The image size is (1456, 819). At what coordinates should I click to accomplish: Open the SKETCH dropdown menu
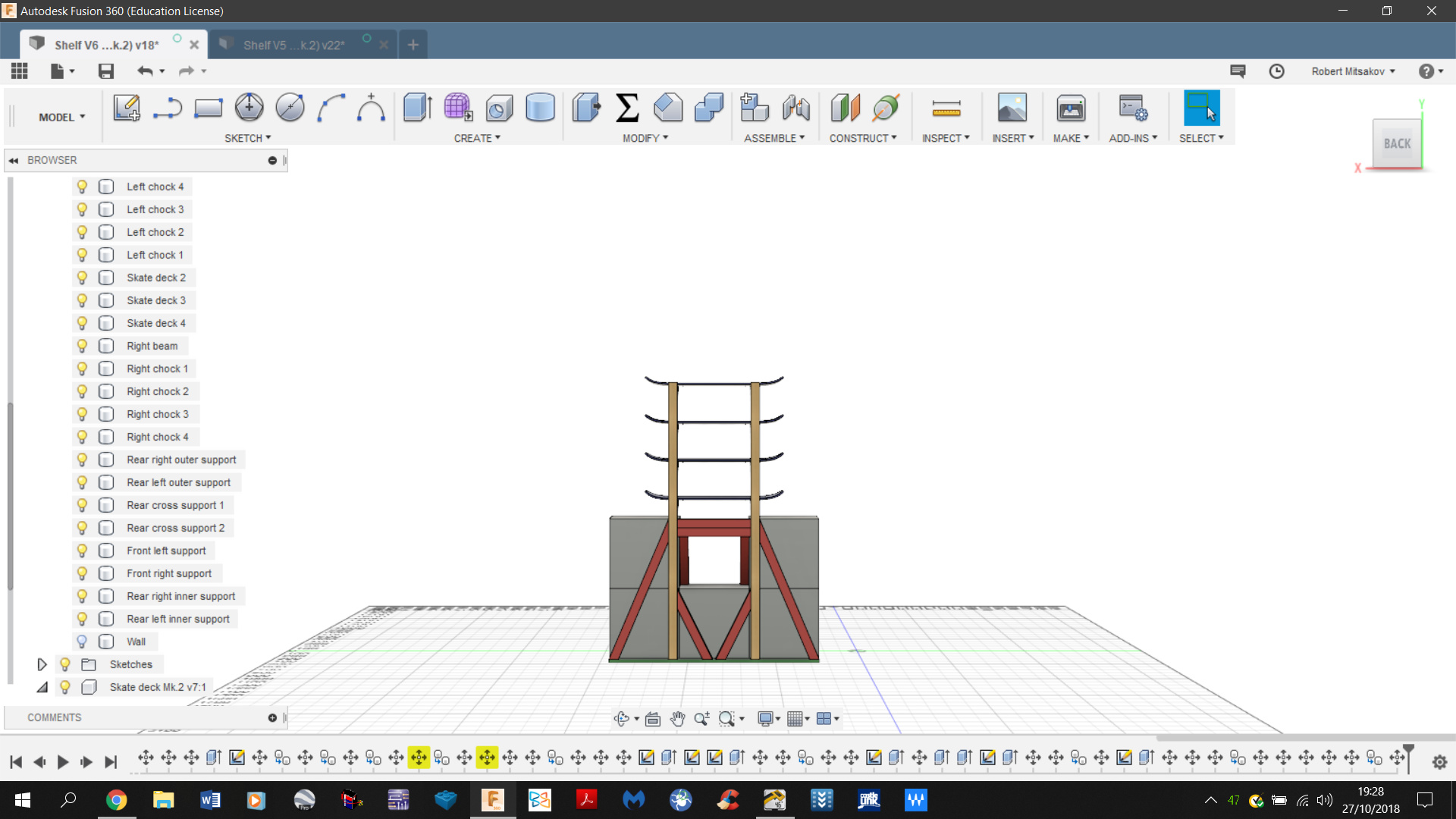point(247,138)
